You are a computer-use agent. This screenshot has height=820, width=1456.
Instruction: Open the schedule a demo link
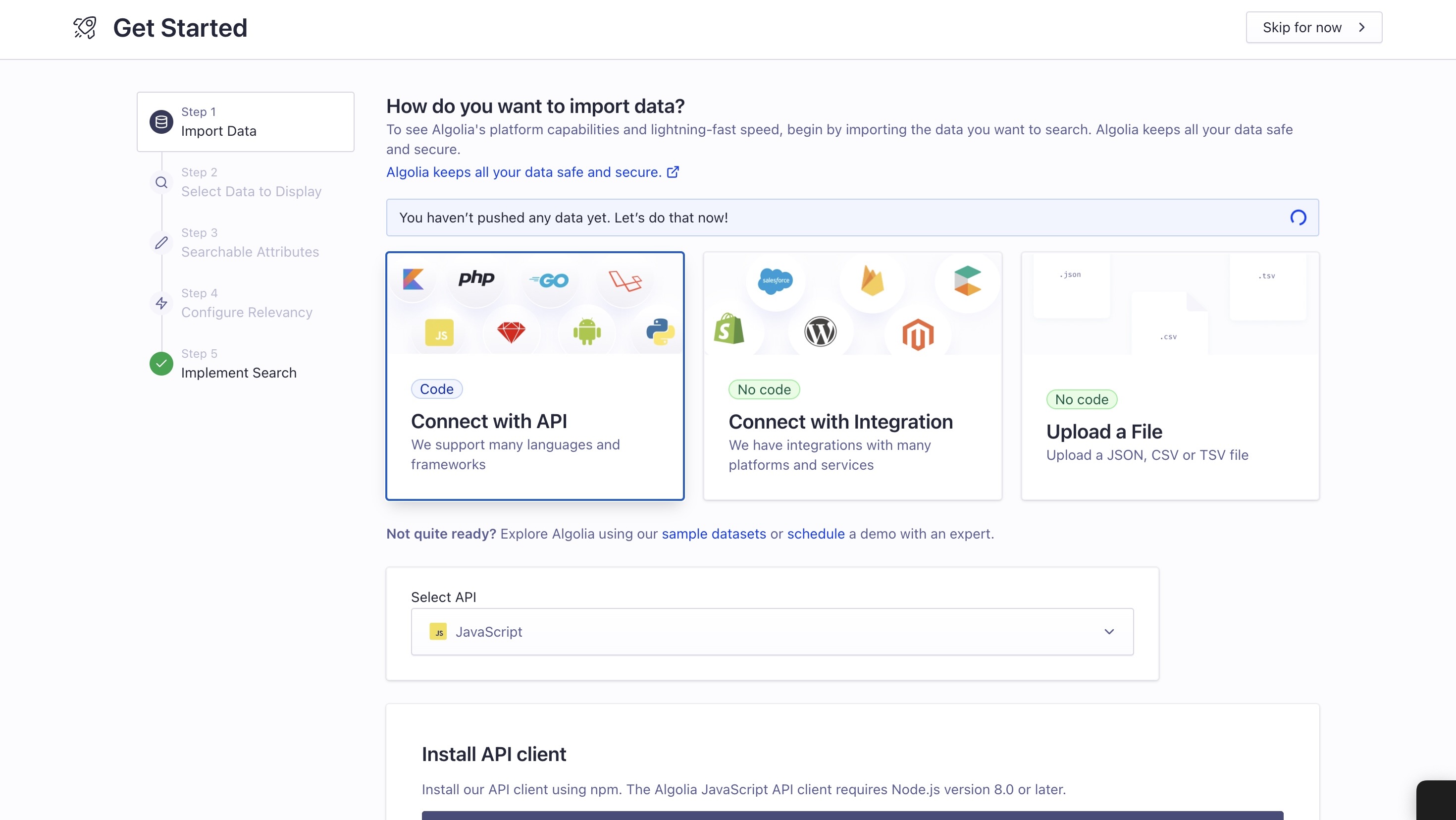[x=816, y=534]
